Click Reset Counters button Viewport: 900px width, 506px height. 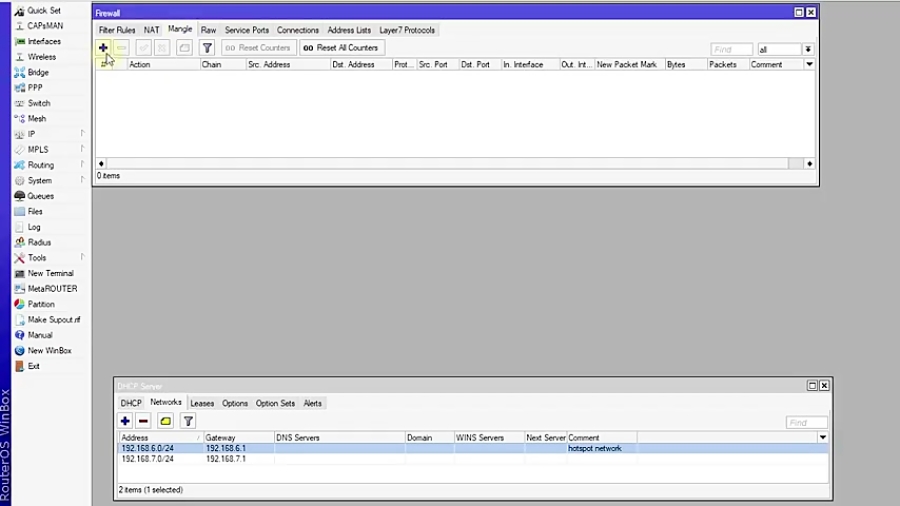point(259,48)
